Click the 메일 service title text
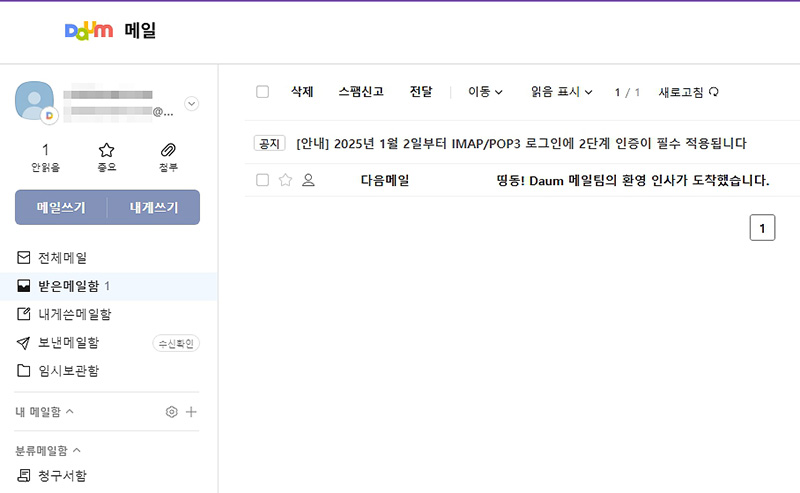The image size is (800, 493). point(140,31)
